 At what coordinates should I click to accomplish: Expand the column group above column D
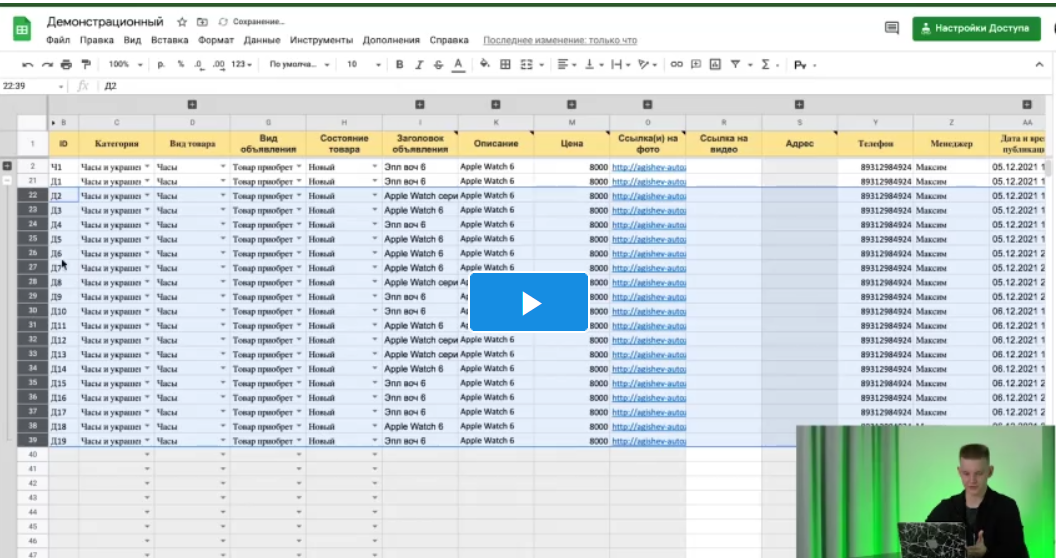pyautogui.click(x=192, y=104)
